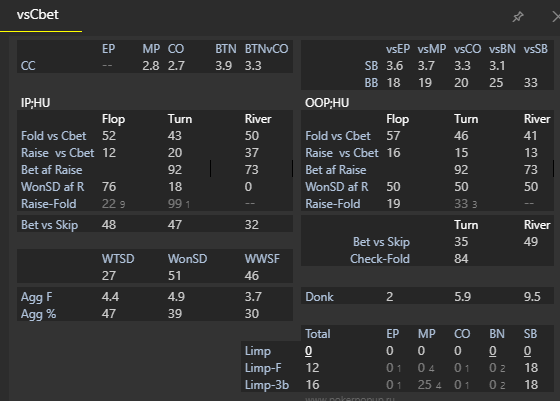Viewport: 560px width, 401px height.
Task: Click the Fold vs Cbet label in IP;HU
Action: [x=54, y=136]
